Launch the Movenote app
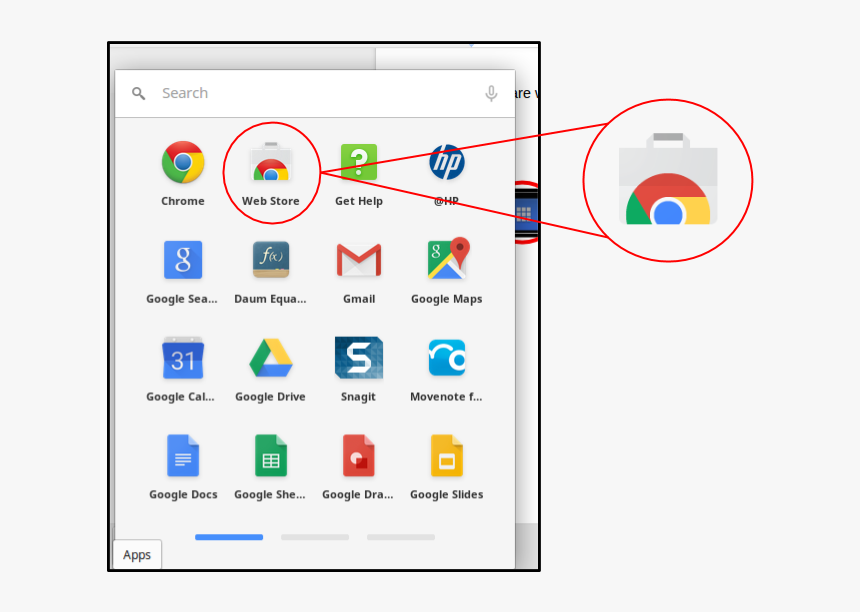The height and width of the screenshot is (612, 860). [447, 358]
